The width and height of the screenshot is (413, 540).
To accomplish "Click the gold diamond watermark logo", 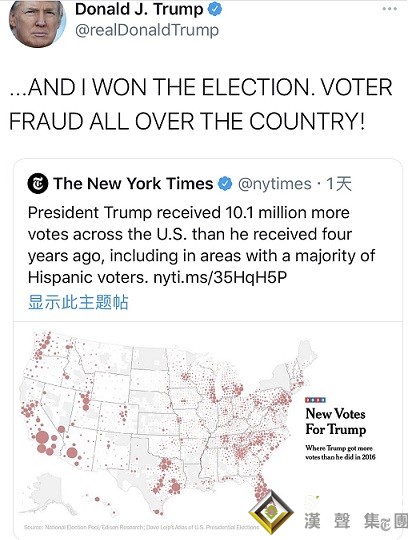I will point(271,512).
